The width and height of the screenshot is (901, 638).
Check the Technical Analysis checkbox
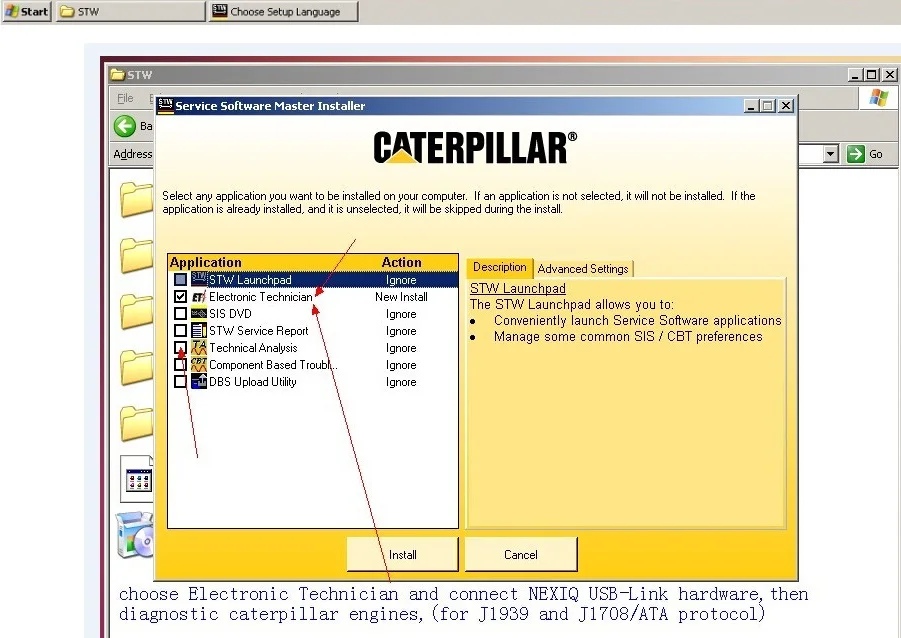180,348
